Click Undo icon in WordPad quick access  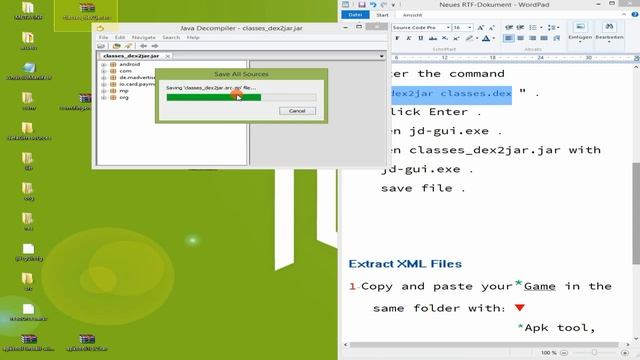coord(373,4)
